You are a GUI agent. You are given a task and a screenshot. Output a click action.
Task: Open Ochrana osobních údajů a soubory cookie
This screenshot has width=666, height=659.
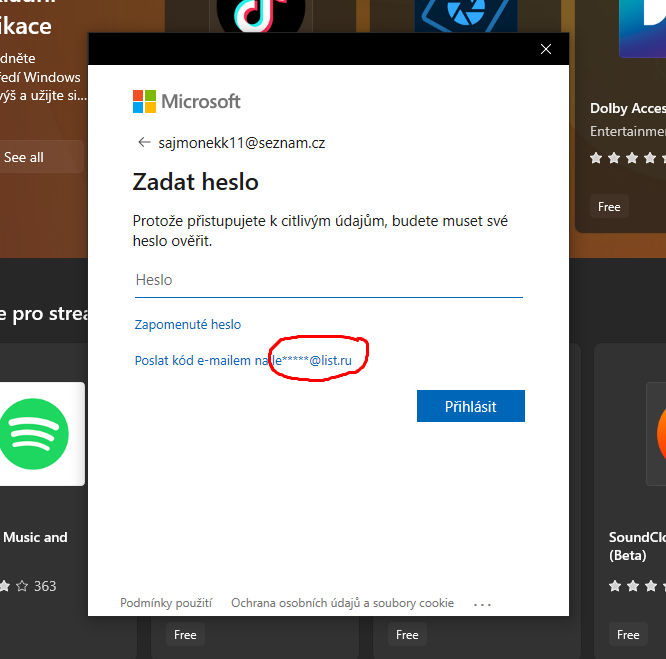tap(342, 603)
